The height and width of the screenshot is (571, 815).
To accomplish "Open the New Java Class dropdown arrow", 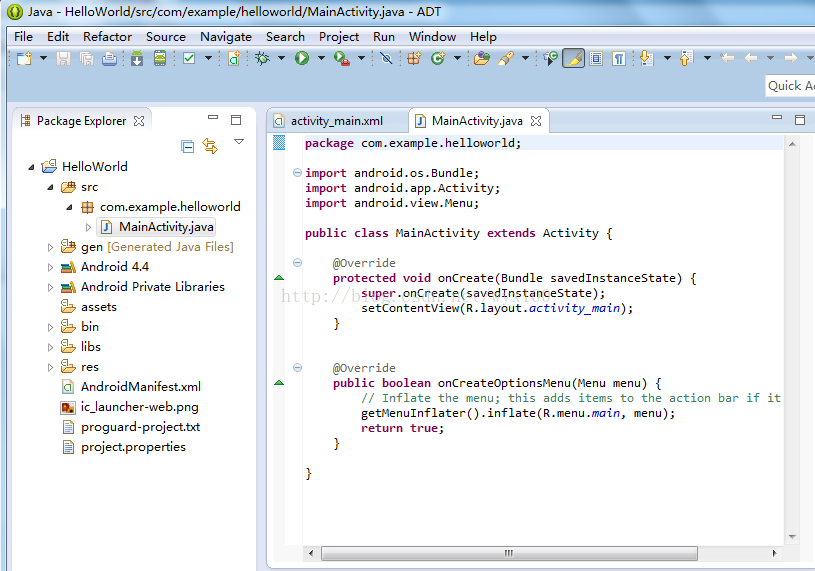I will pos(457,58).
